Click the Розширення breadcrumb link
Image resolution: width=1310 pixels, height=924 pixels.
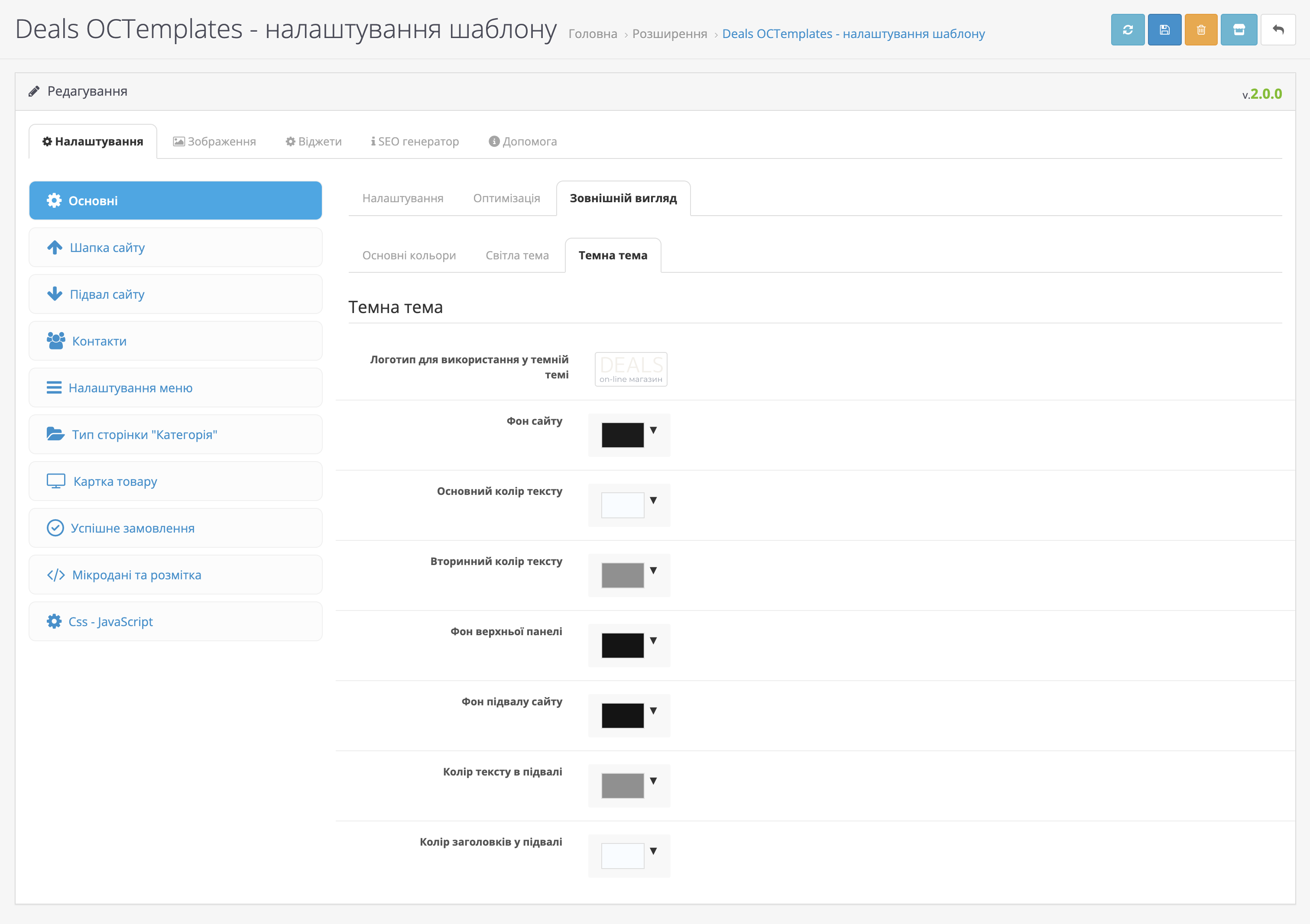pos(669,34)
